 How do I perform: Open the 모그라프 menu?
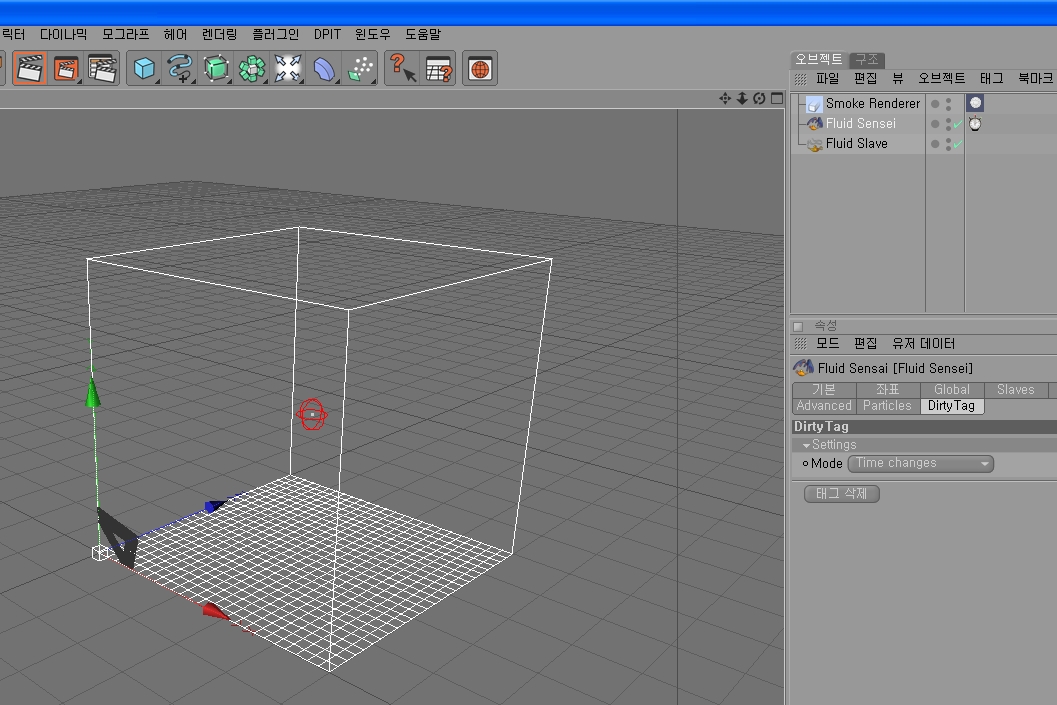pos(125,34)
